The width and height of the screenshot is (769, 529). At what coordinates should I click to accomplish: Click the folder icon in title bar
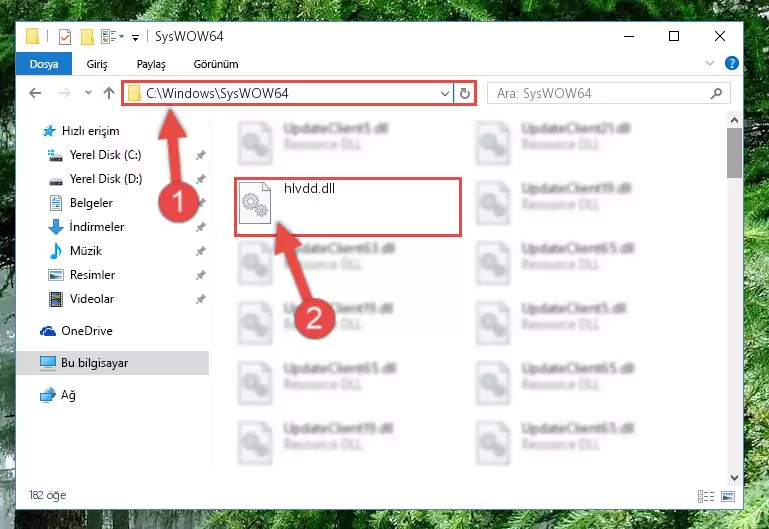[x=32, y=36]
